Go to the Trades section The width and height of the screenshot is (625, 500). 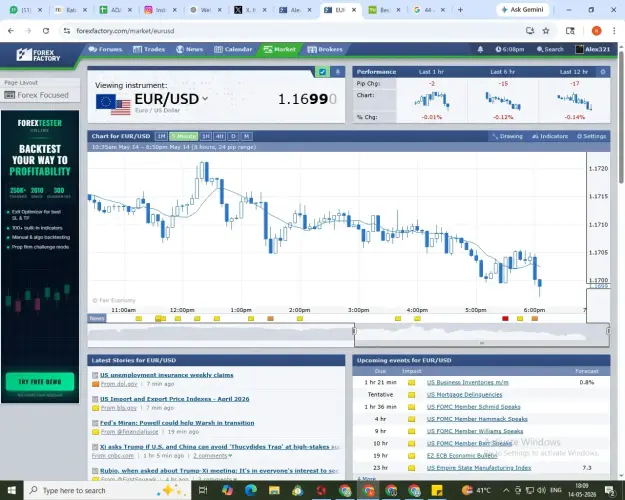(149, 49)
